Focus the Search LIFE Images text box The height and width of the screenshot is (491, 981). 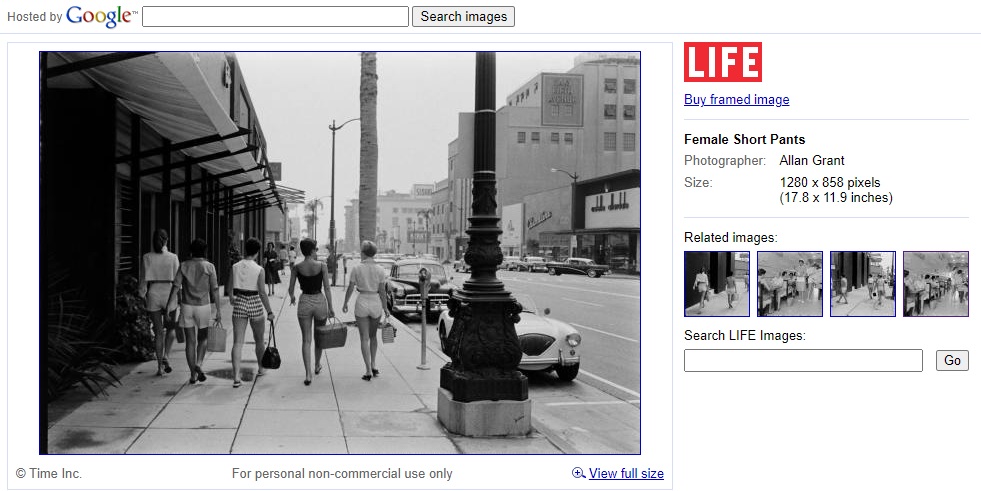803,361
